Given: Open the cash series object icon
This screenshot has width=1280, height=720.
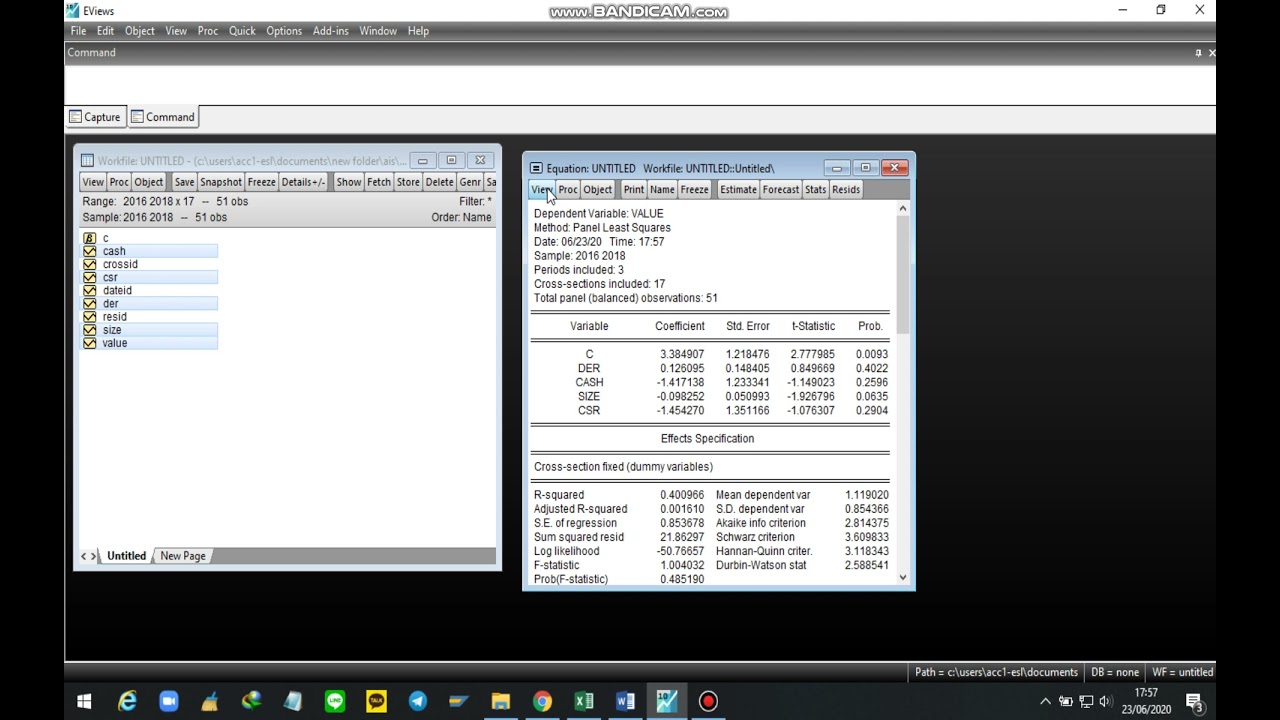Looking at the screenshot, I should click(90, 251).
